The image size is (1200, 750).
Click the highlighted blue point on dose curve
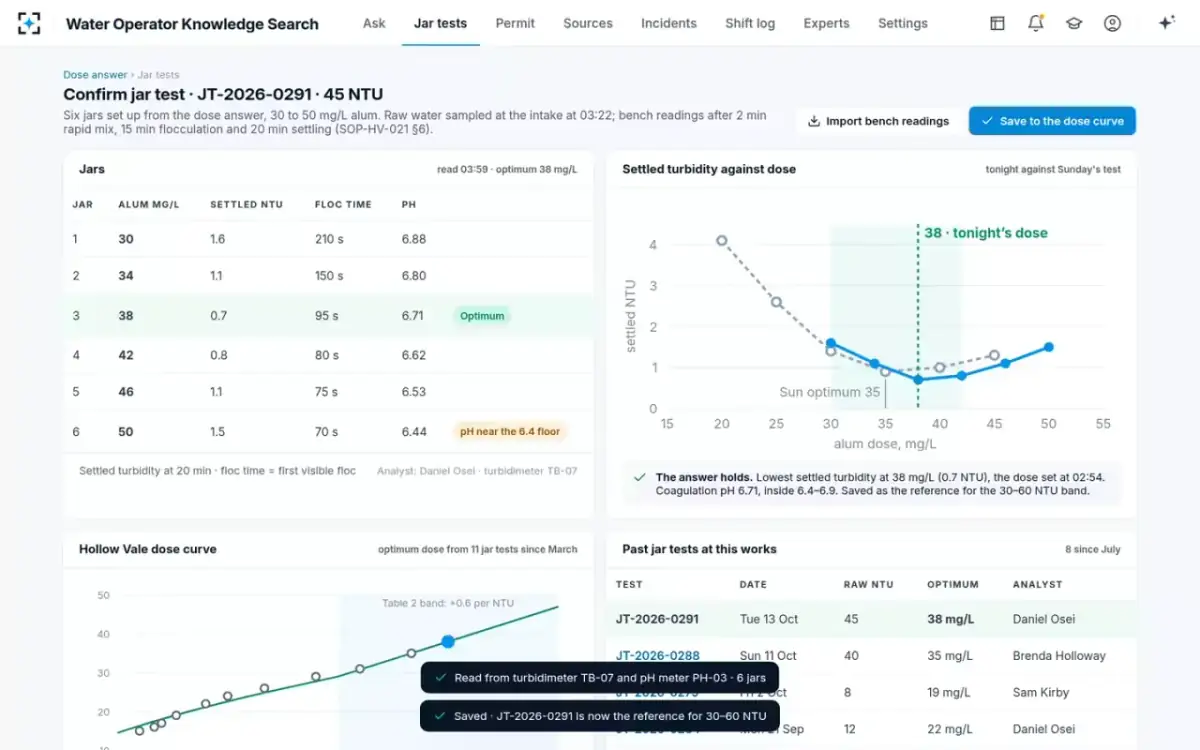448,641
